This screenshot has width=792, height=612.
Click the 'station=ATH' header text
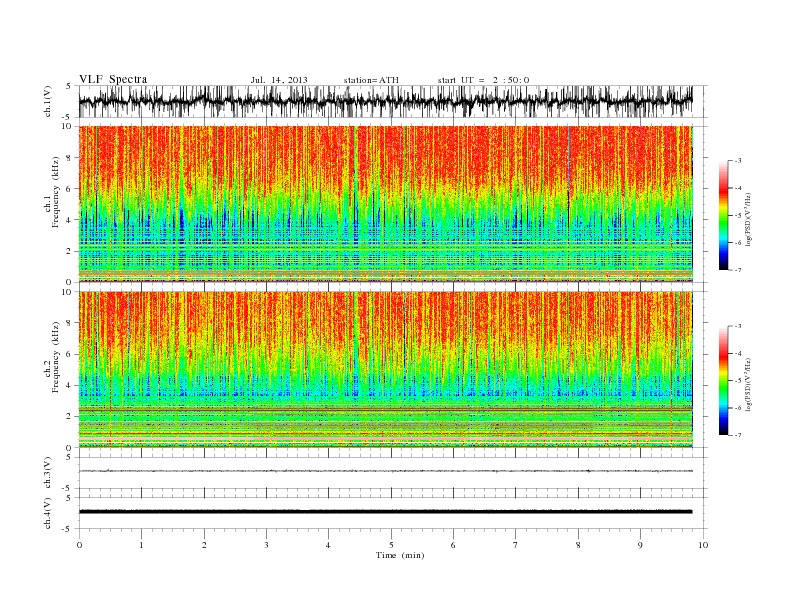point(371,80)
